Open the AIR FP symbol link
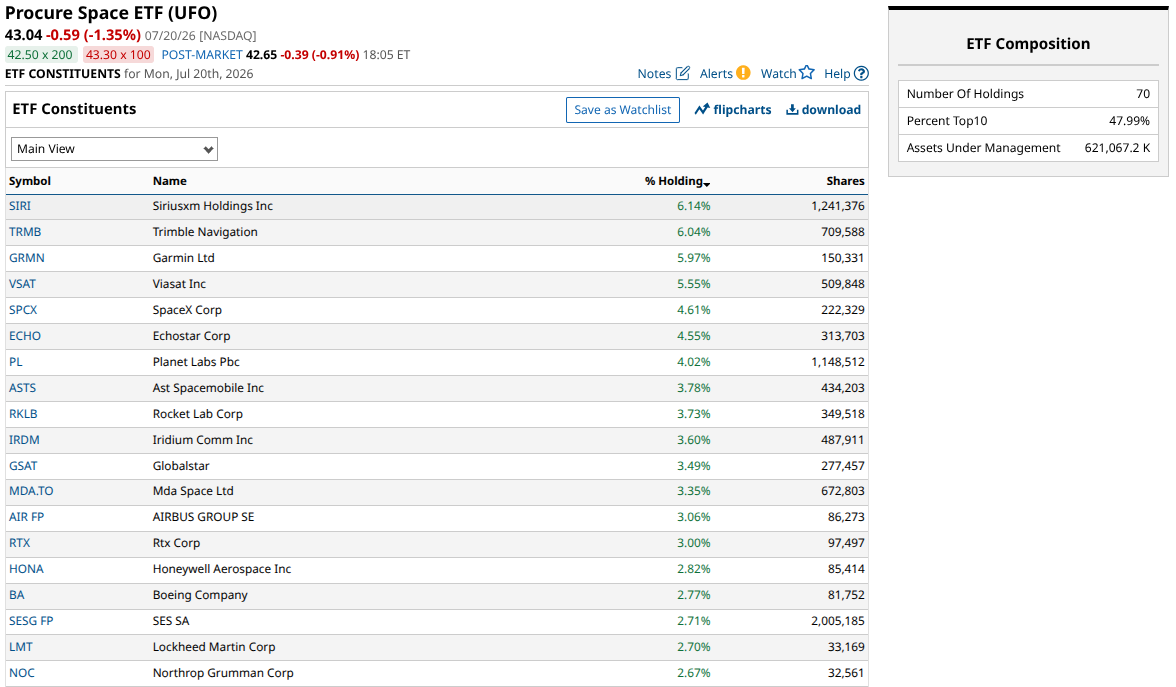This screenshot has width=1176, height=687. tap(26, 517)
